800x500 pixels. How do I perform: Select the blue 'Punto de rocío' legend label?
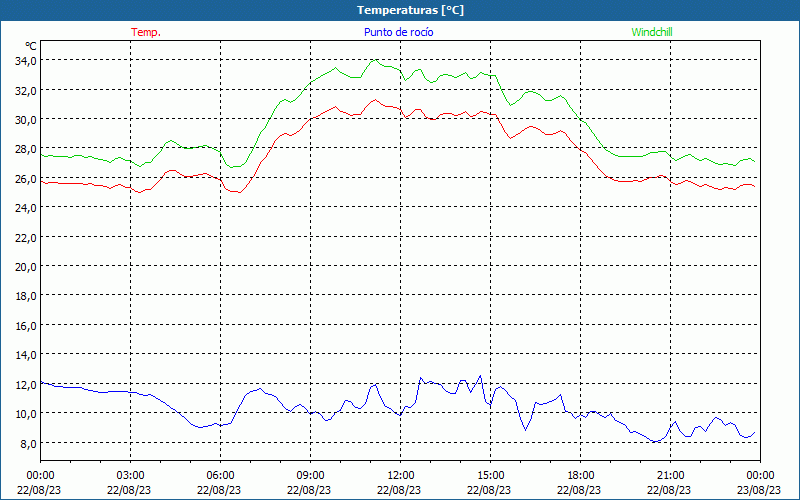[x=398, y=32]
